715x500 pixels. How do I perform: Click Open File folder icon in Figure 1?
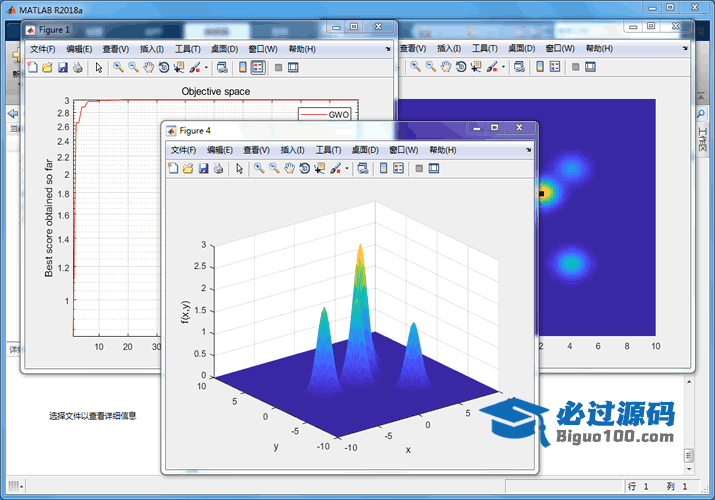pyautogui.click(x=47, y=68)
